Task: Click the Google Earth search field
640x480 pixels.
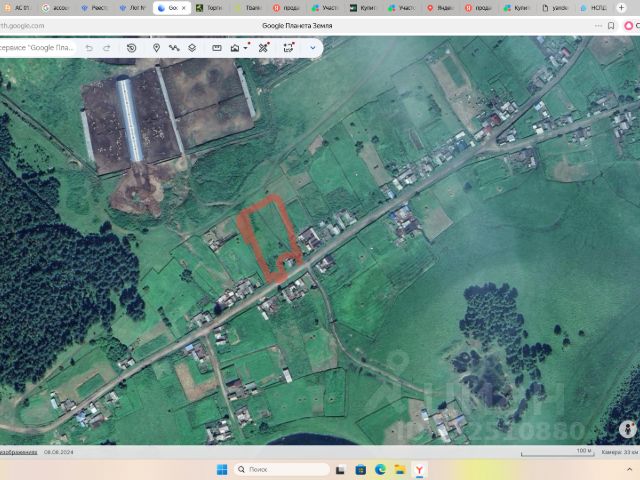Action: click(x=38, y=48)
